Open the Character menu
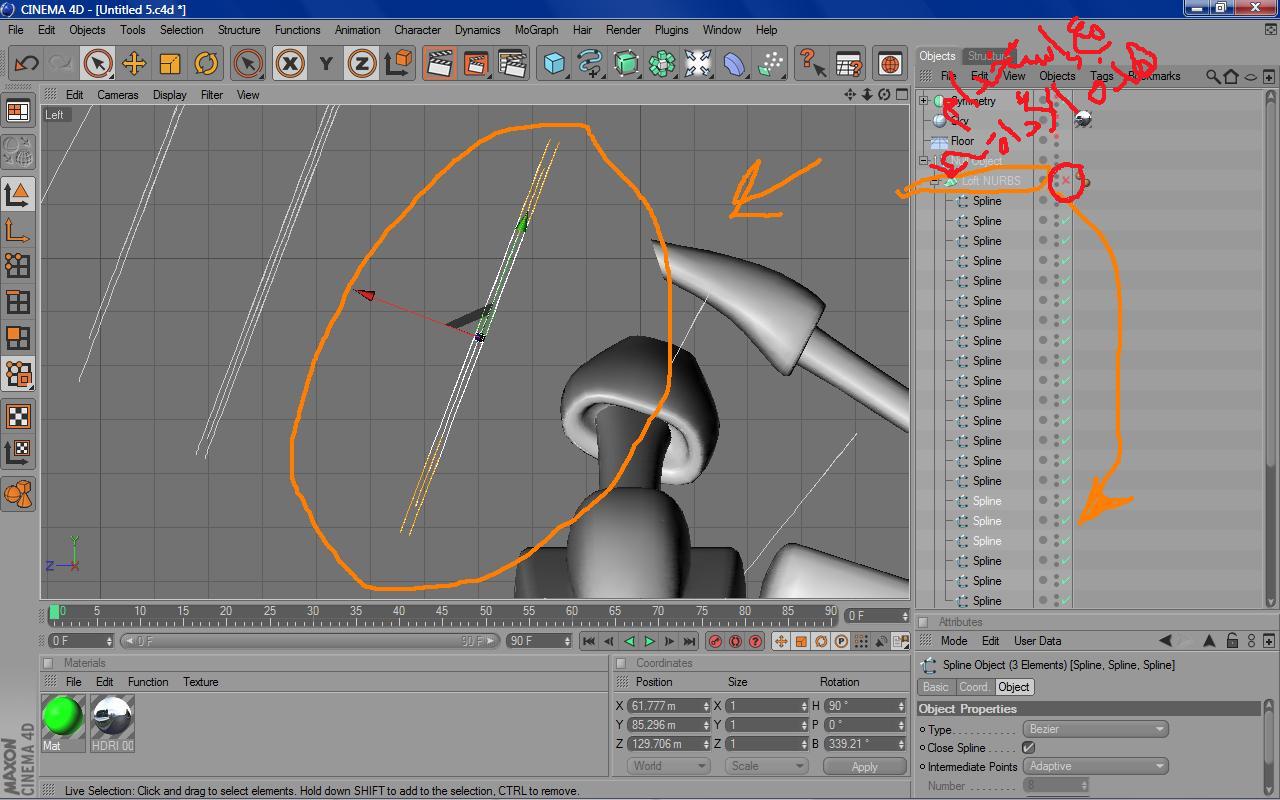 (x=417, y=30)
